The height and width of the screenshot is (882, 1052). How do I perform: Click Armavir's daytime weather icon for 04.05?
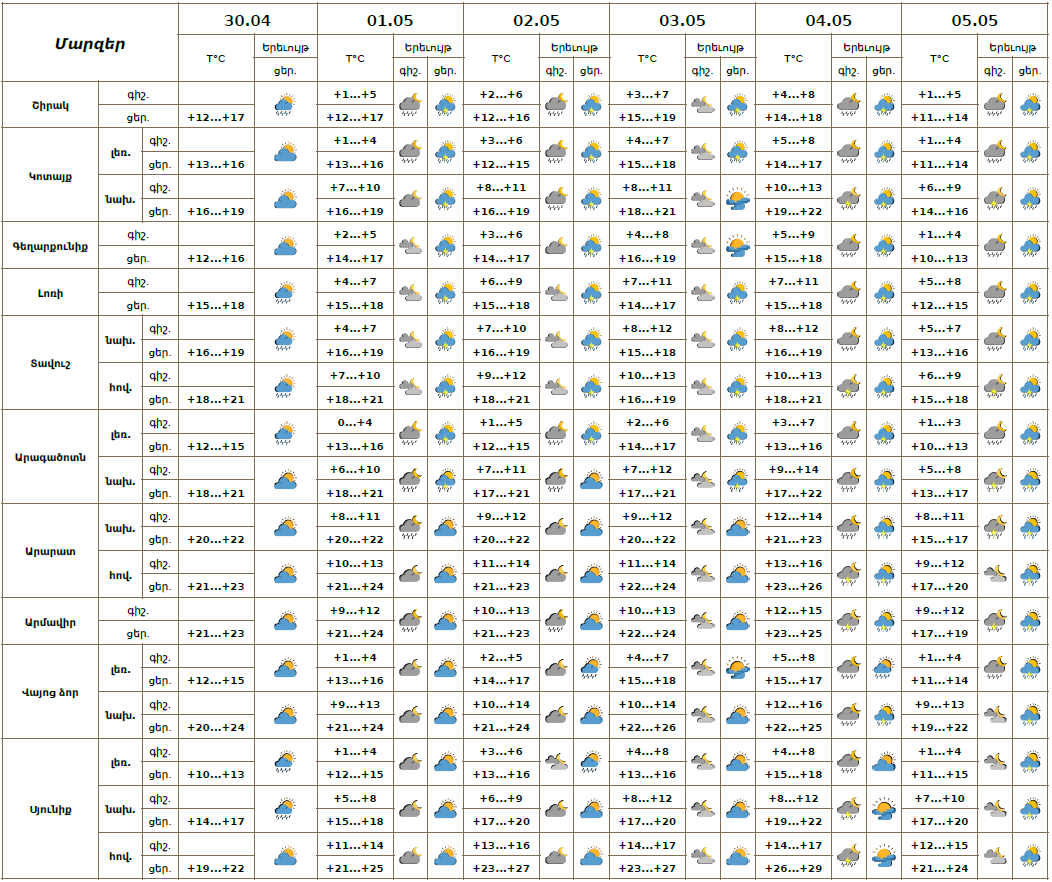point(883,622)
